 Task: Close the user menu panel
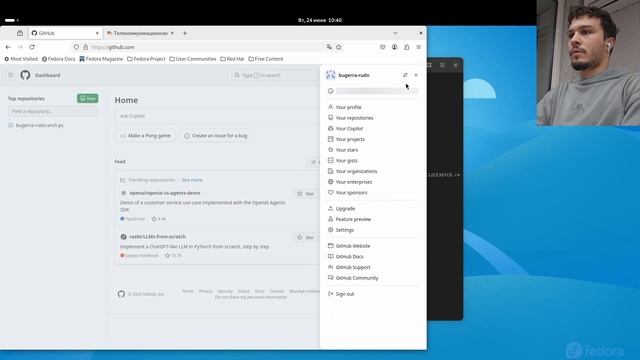pos(416,75)
